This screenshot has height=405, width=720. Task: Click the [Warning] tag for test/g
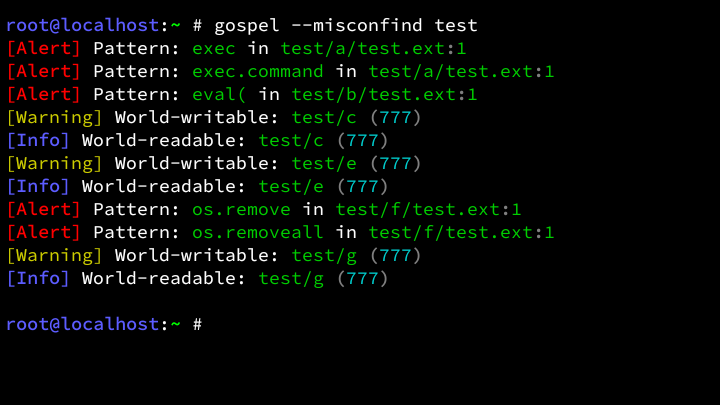point(55,256)
